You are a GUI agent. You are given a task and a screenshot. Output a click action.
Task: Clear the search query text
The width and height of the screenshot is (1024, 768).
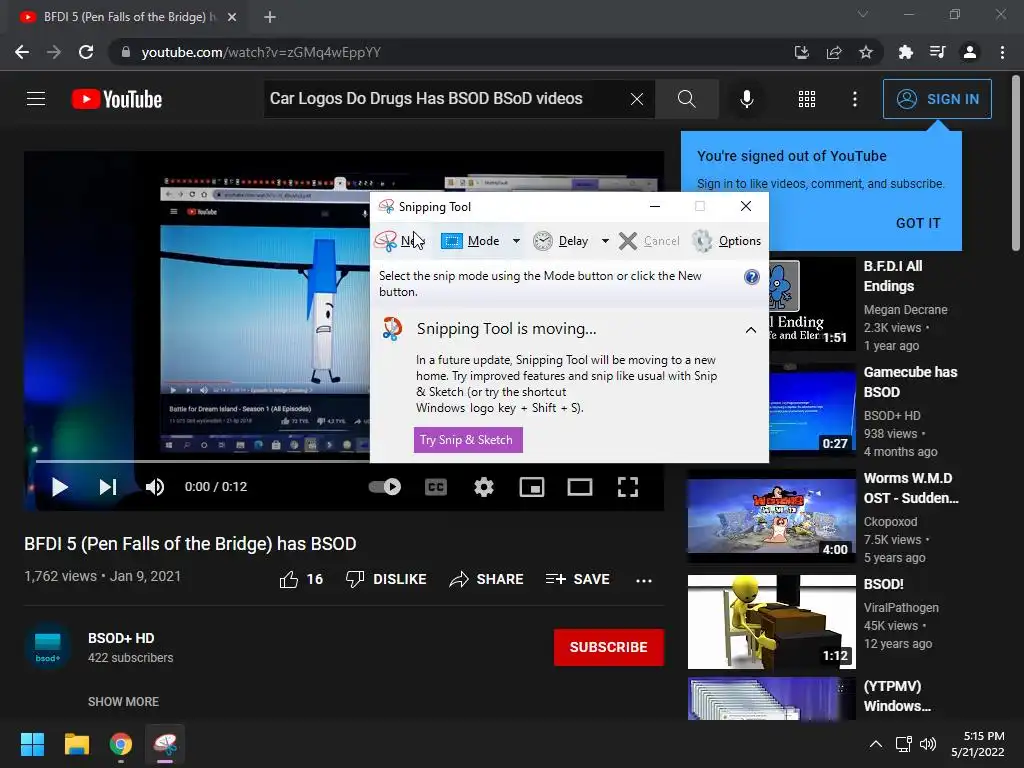click(x=637, y=99)
